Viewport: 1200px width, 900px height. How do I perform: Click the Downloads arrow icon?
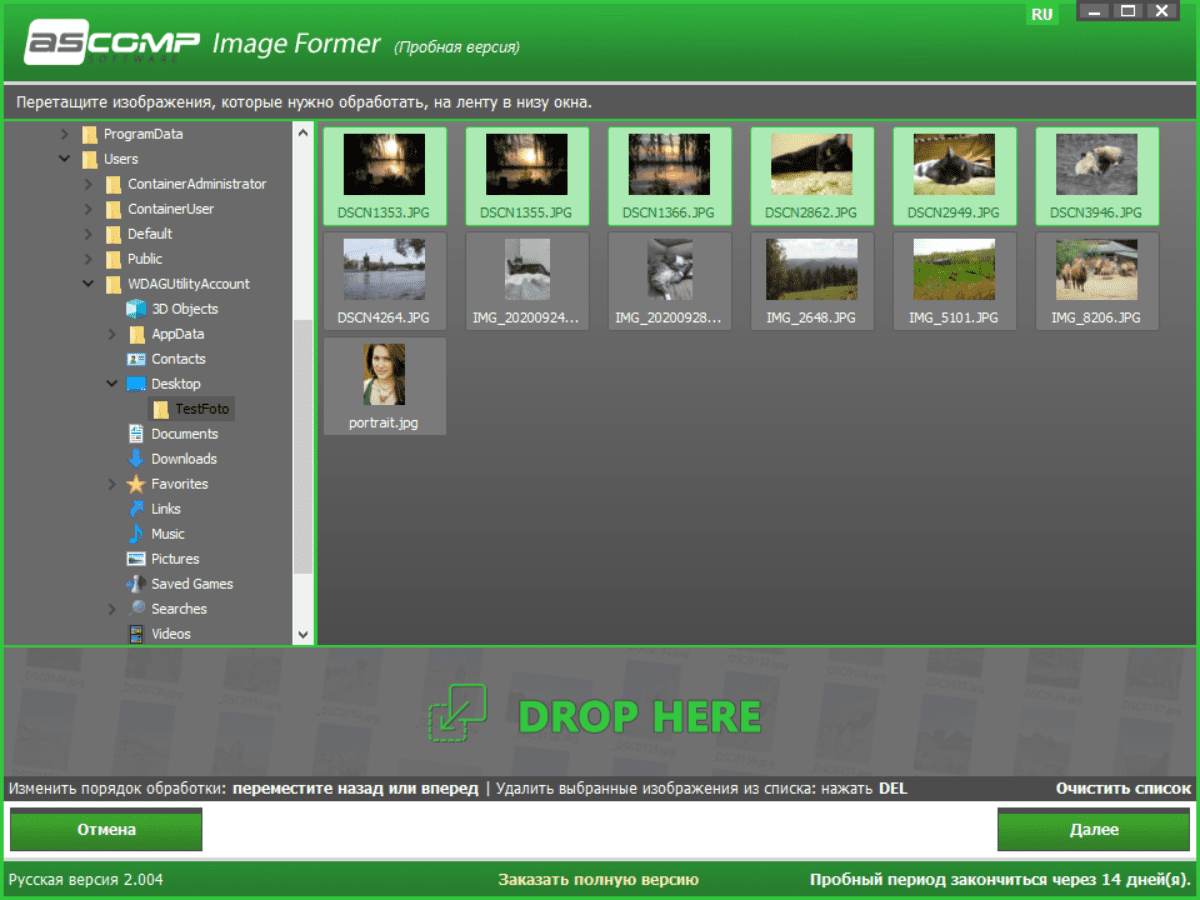(136, 459)
